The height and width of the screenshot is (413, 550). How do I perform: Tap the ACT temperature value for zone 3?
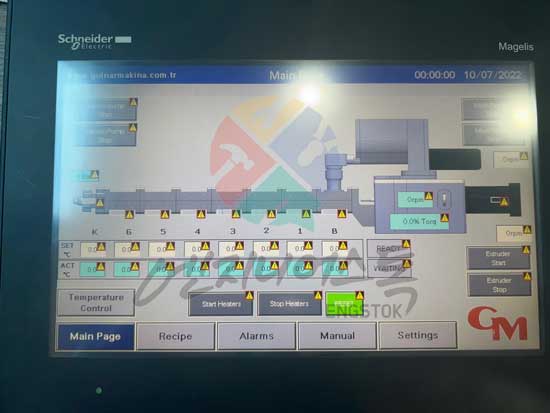tap(231, 269)
